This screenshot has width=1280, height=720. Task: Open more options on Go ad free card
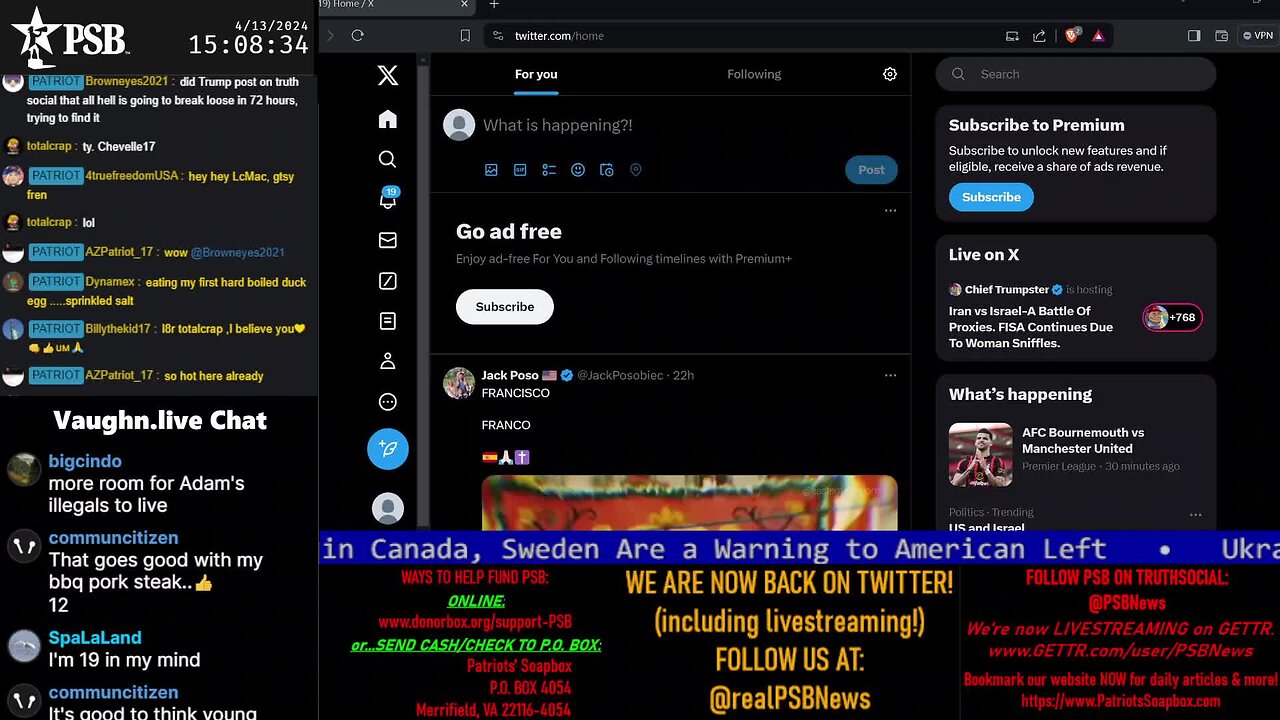(x=890, y=211)
